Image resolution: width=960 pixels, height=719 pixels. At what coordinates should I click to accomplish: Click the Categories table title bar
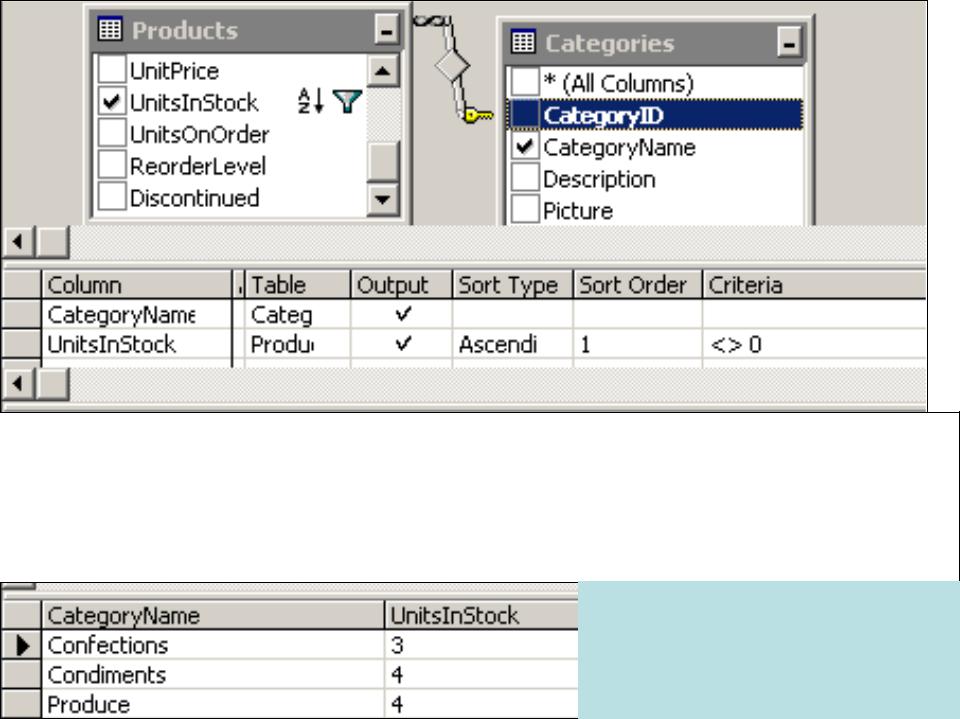[x=654, y=43]
